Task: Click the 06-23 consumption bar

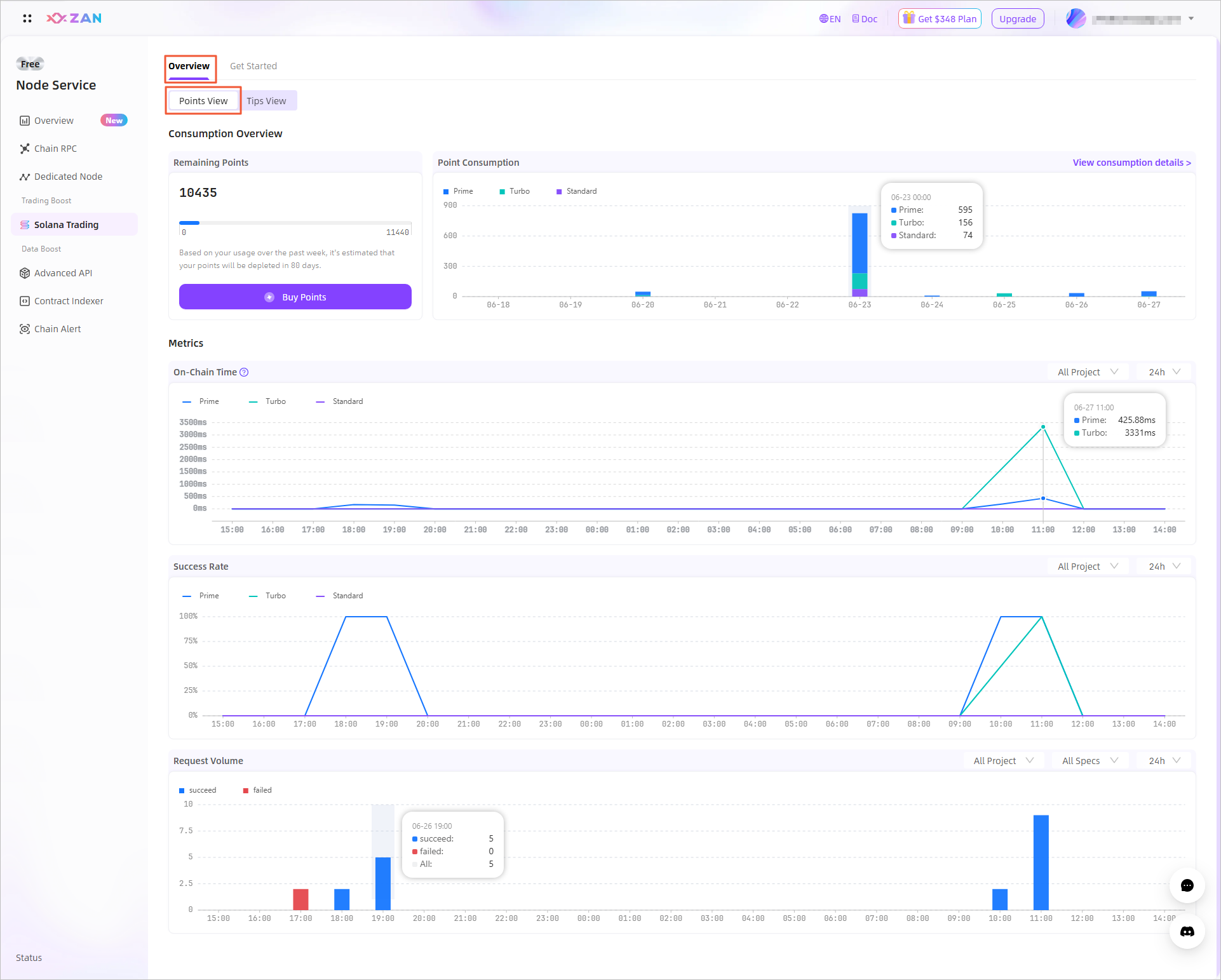Action: [x=860, y=255]
